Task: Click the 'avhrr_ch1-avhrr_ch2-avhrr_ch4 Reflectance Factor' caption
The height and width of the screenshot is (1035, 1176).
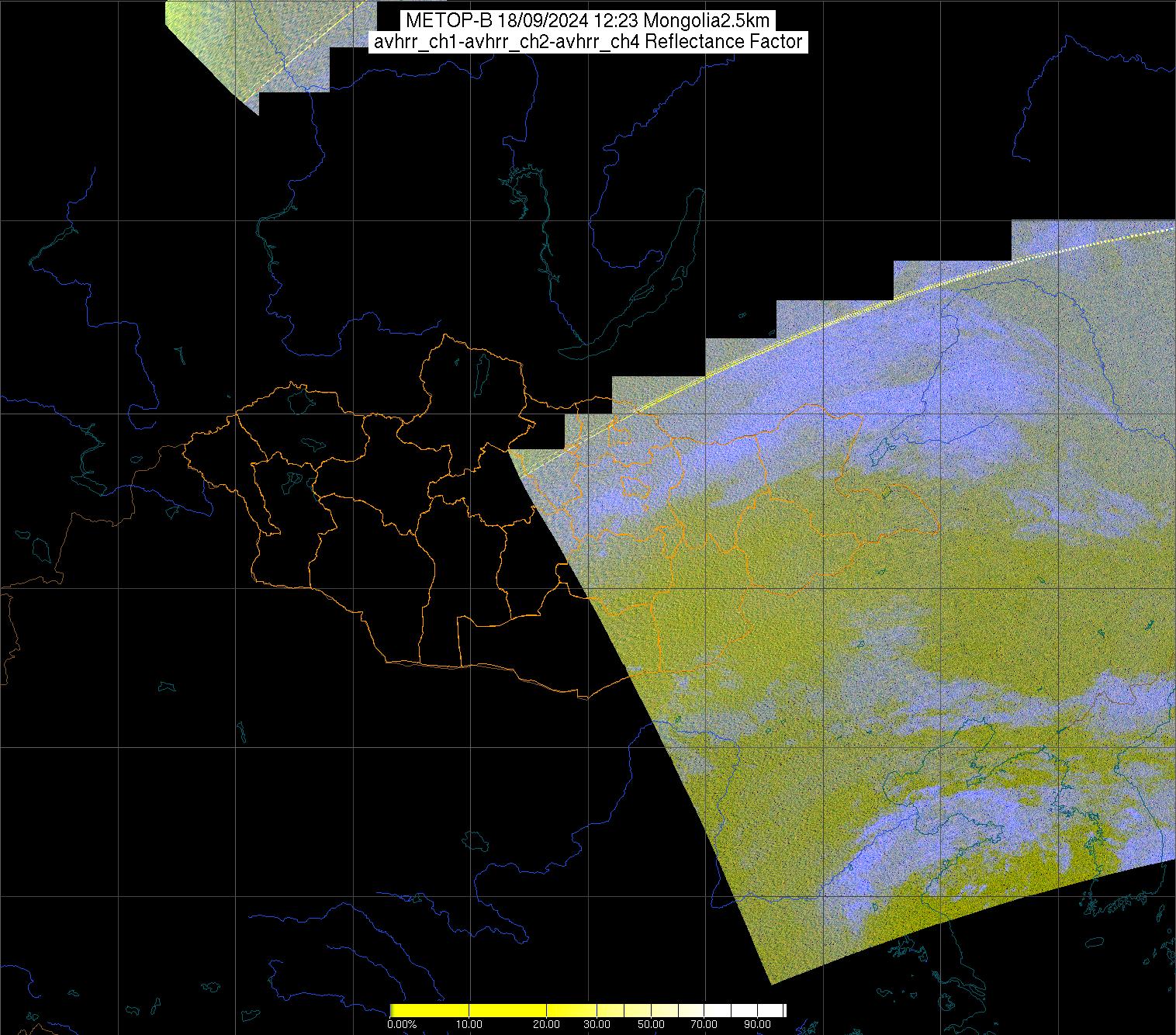Action: tap(588, 42)
